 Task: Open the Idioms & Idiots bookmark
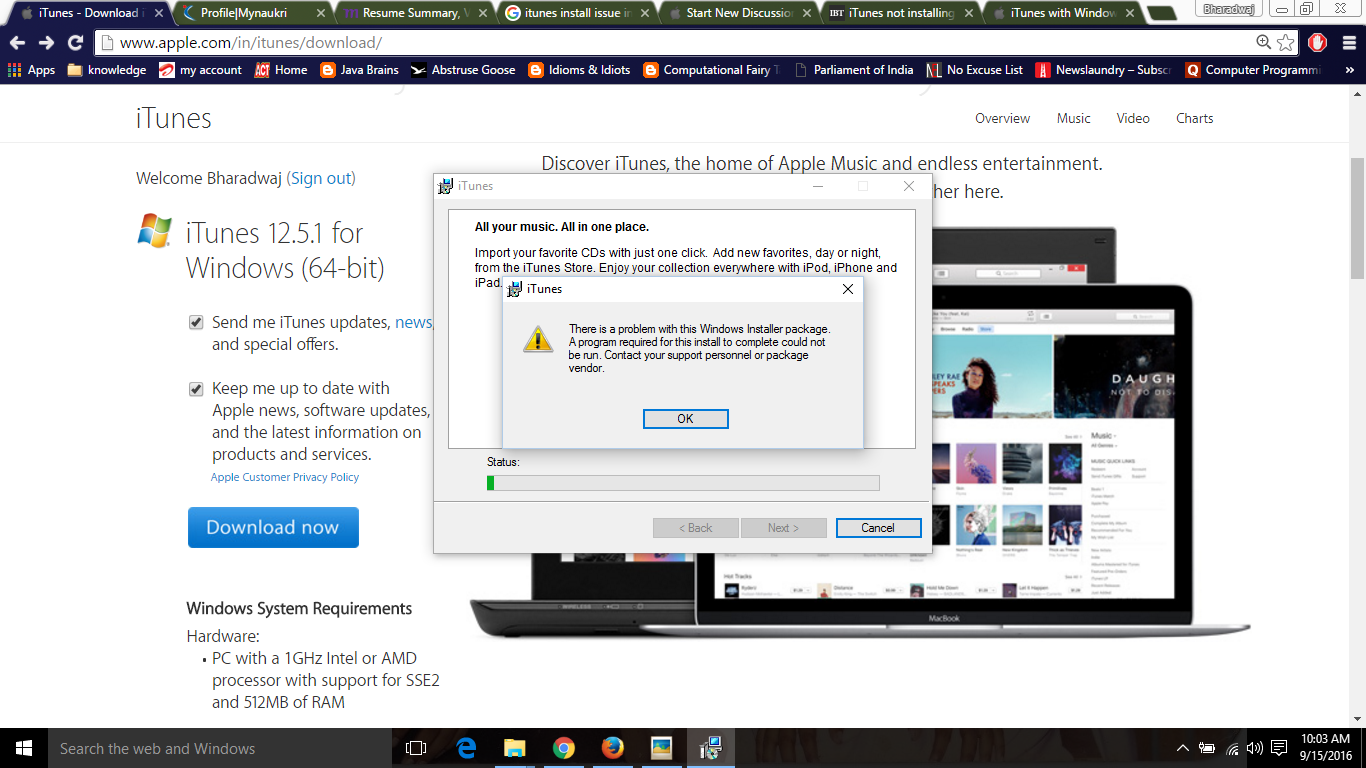tap(579, 70)
